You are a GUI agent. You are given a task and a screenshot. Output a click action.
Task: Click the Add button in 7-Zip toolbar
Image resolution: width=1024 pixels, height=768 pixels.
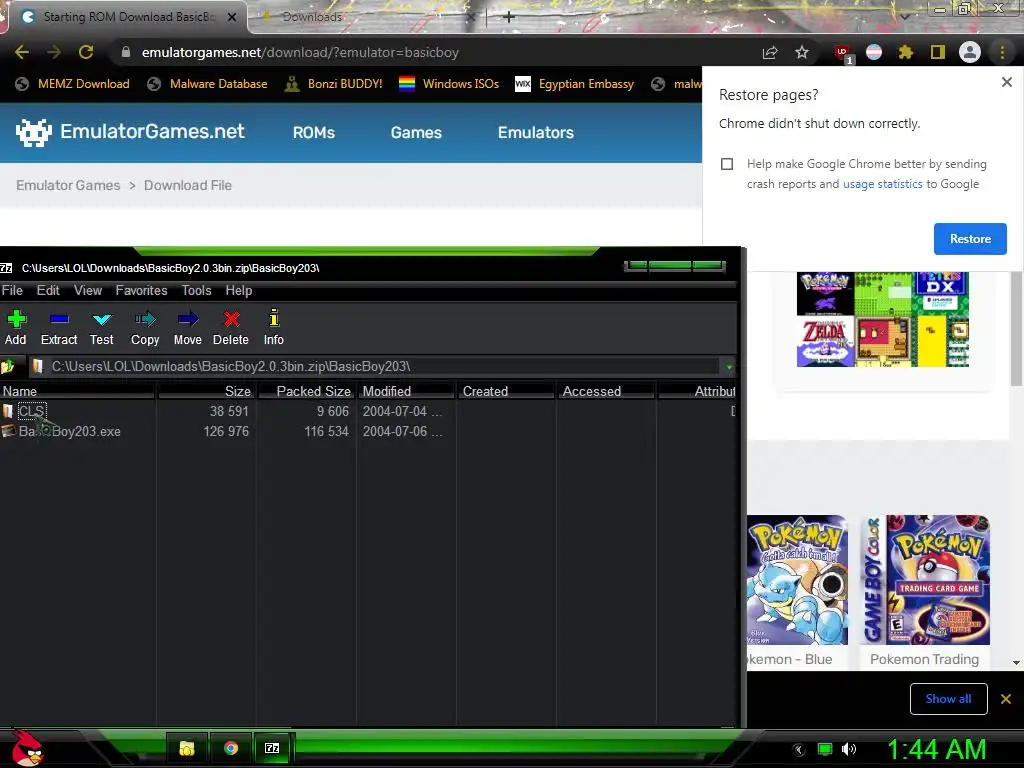16,327
